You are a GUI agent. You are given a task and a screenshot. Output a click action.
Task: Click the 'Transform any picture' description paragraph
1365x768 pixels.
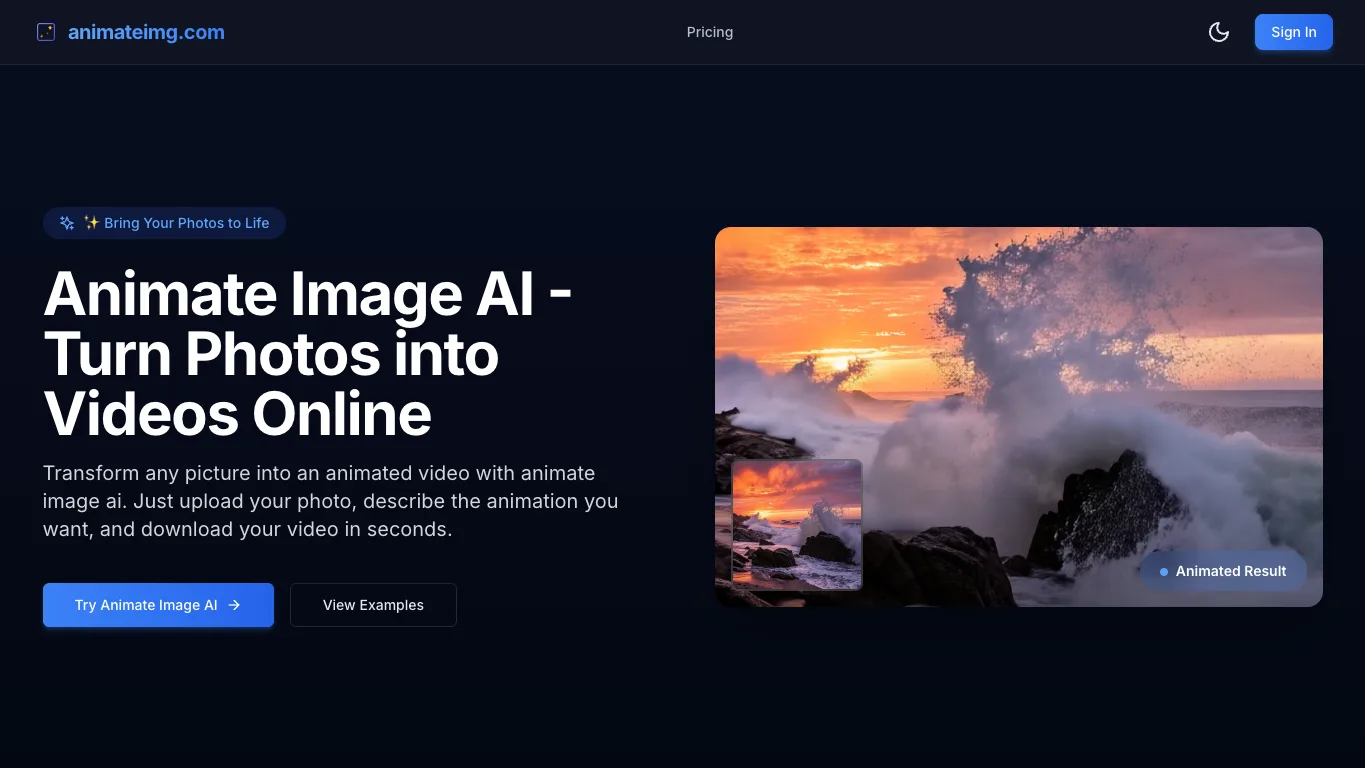(331, 501)
